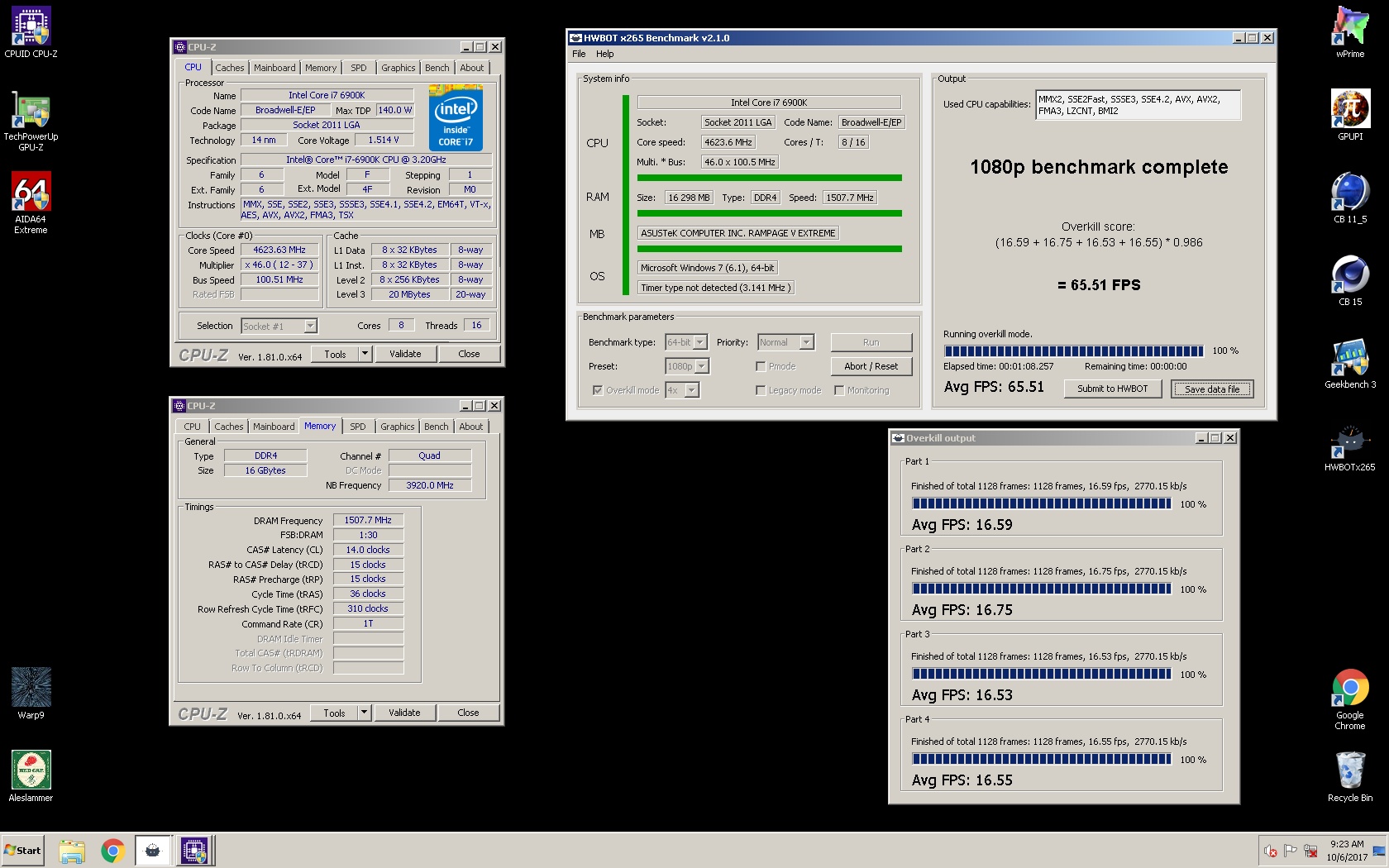Click Tools button in top CPU-Z window

(335, 354)
